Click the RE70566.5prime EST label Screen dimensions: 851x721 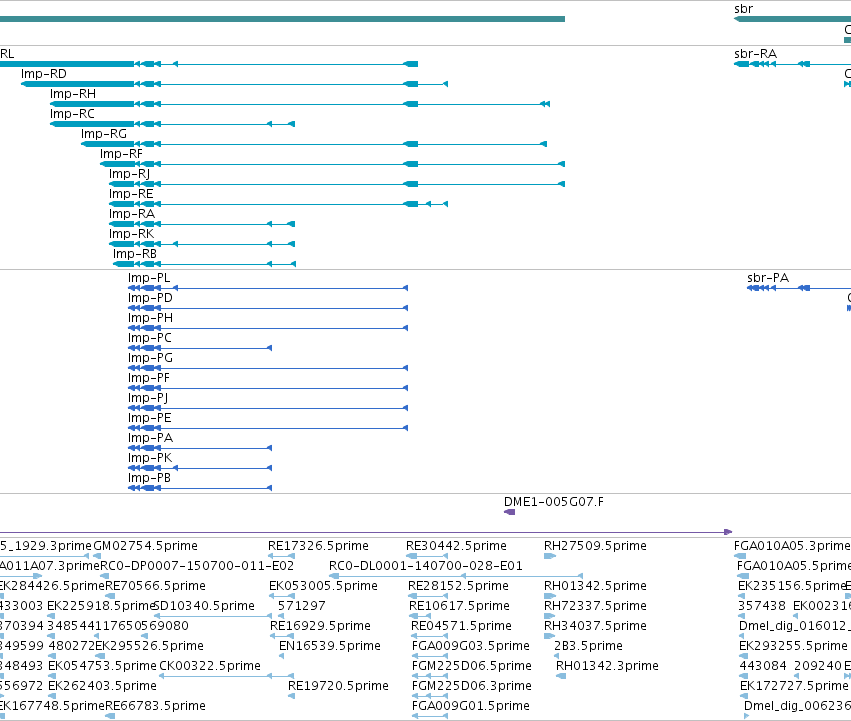pos(155,586)
